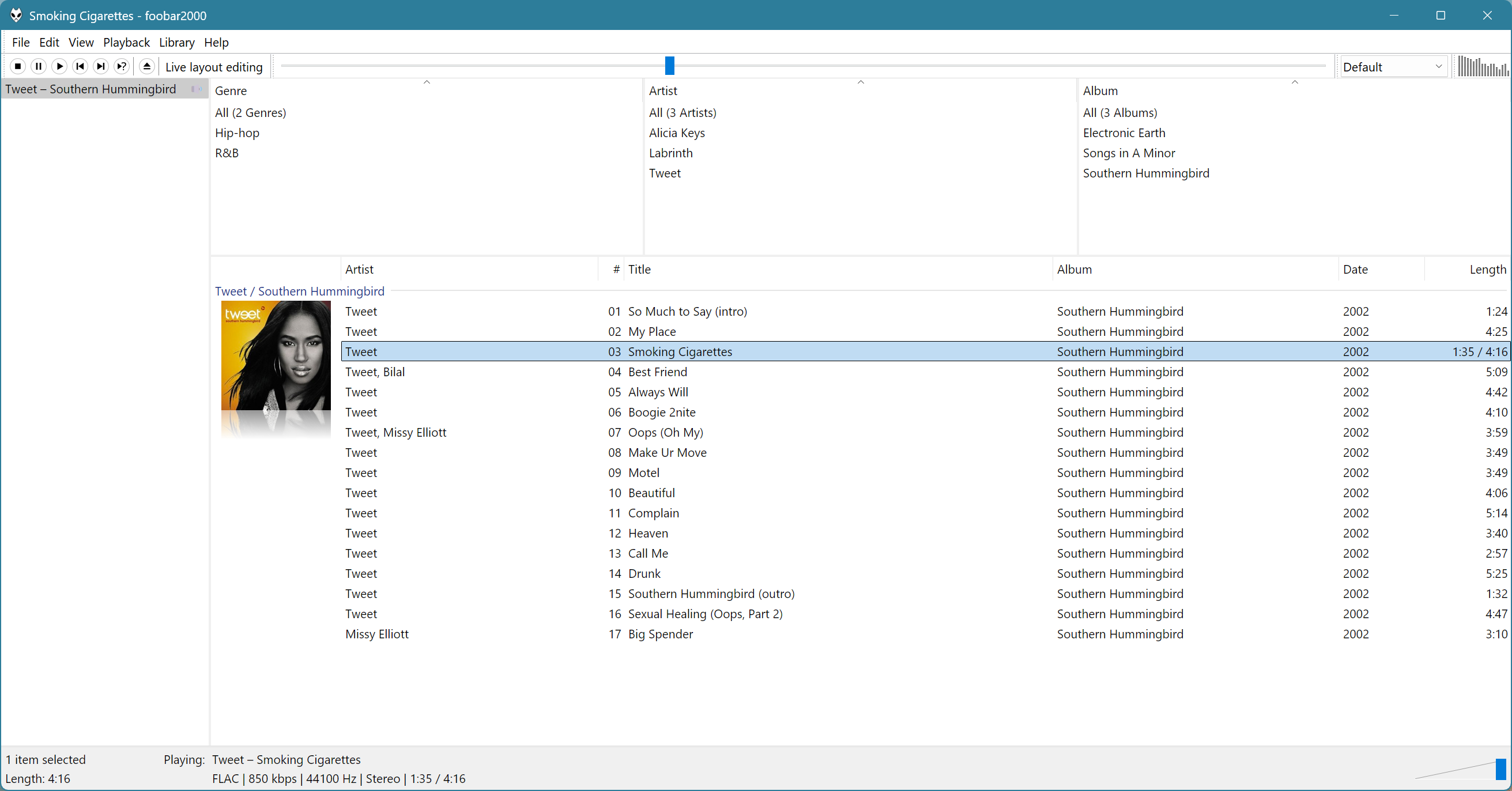Open the Library menu
Image resolution: width=1512 pixels, height=791 pixels.
[x=176, y=42]
